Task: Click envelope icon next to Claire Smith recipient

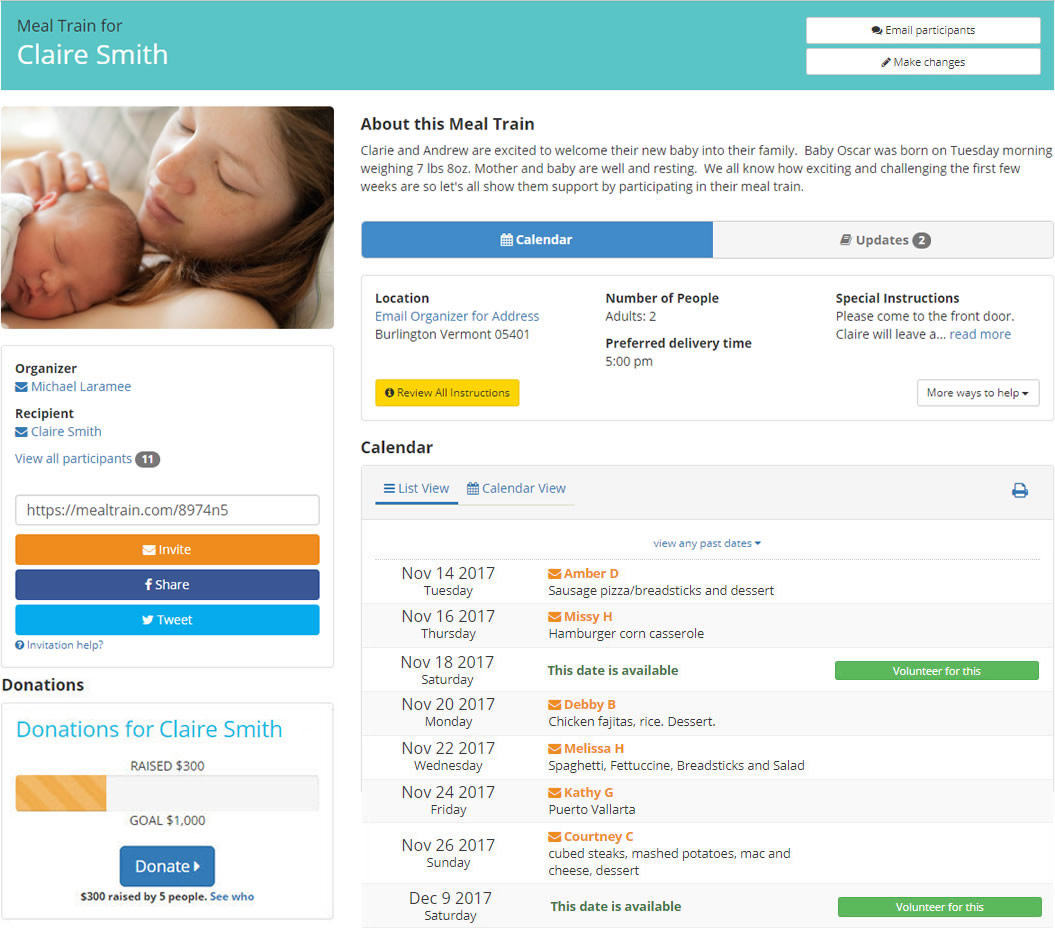Action: pos(21,432)
